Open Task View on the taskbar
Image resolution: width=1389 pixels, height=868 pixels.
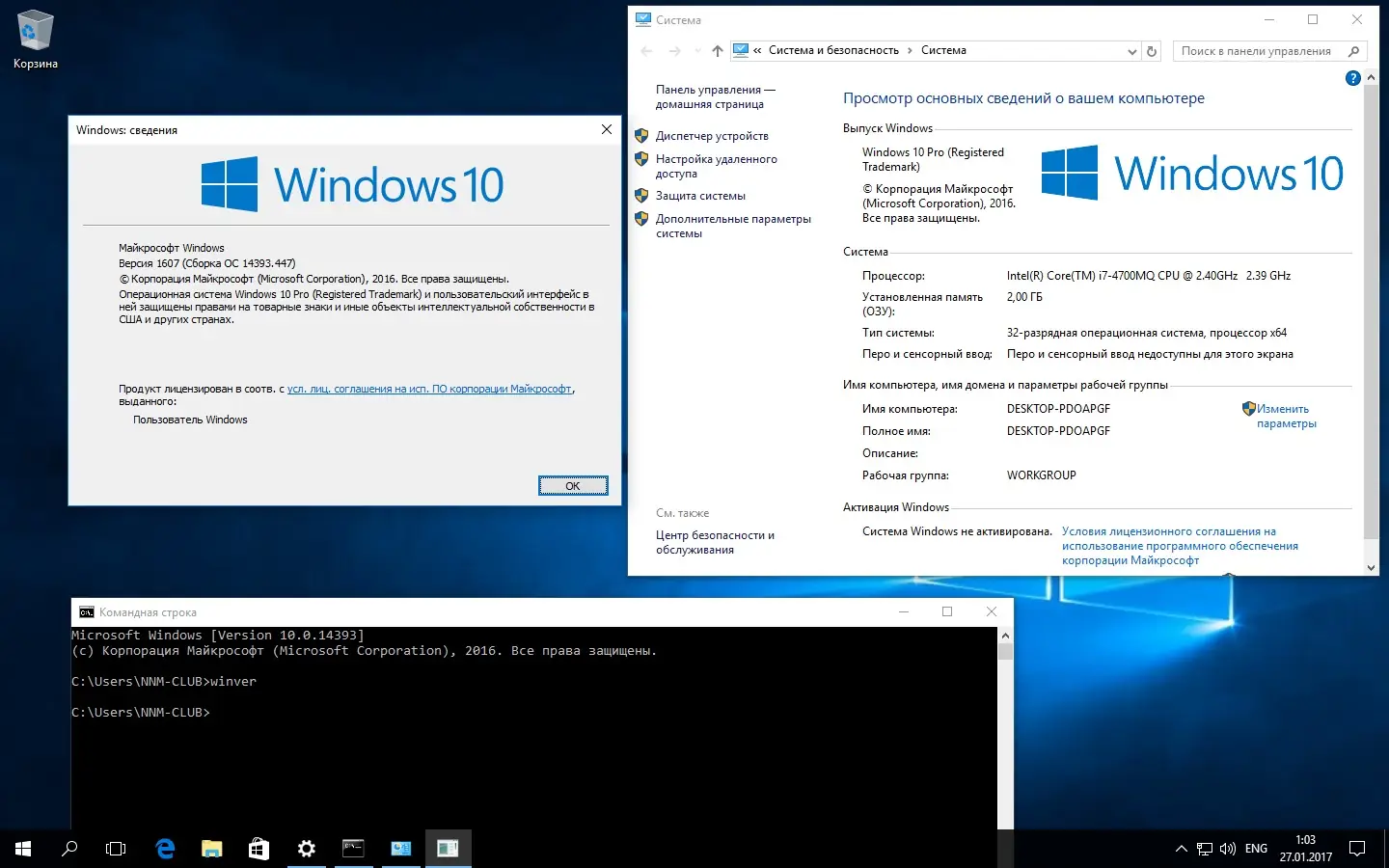(x=116, y=849)
